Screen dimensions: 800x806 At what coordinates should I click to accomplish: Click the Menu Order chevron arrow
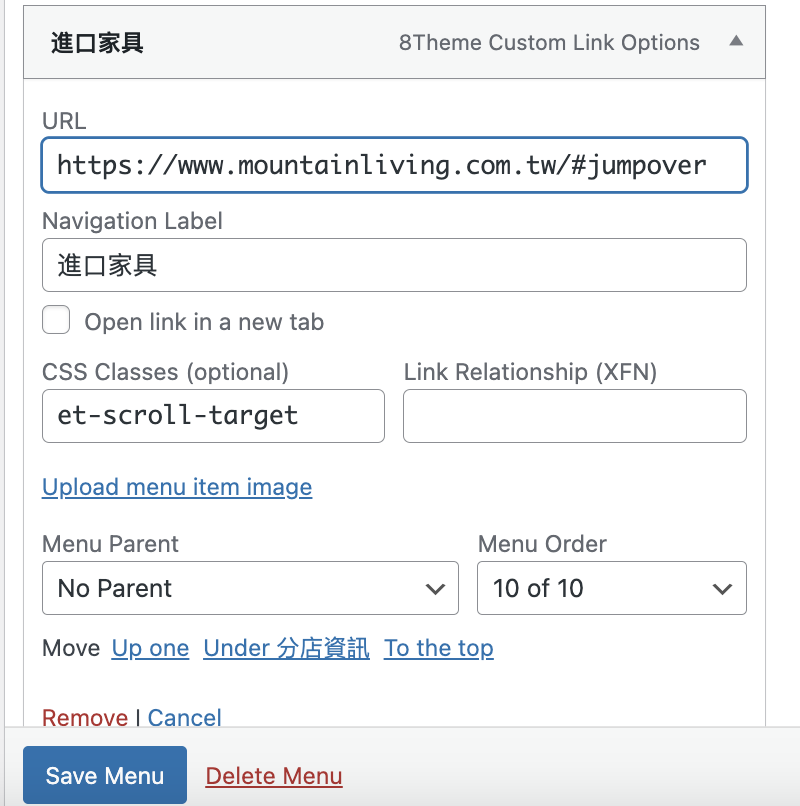[722, 589]
